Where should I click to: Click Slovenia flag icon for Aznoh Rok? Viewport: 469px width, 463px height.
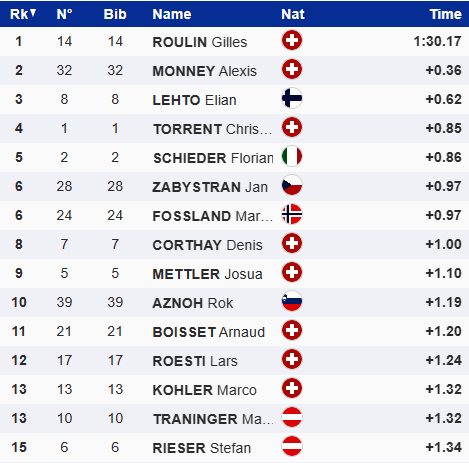click(x=292, y=302)
